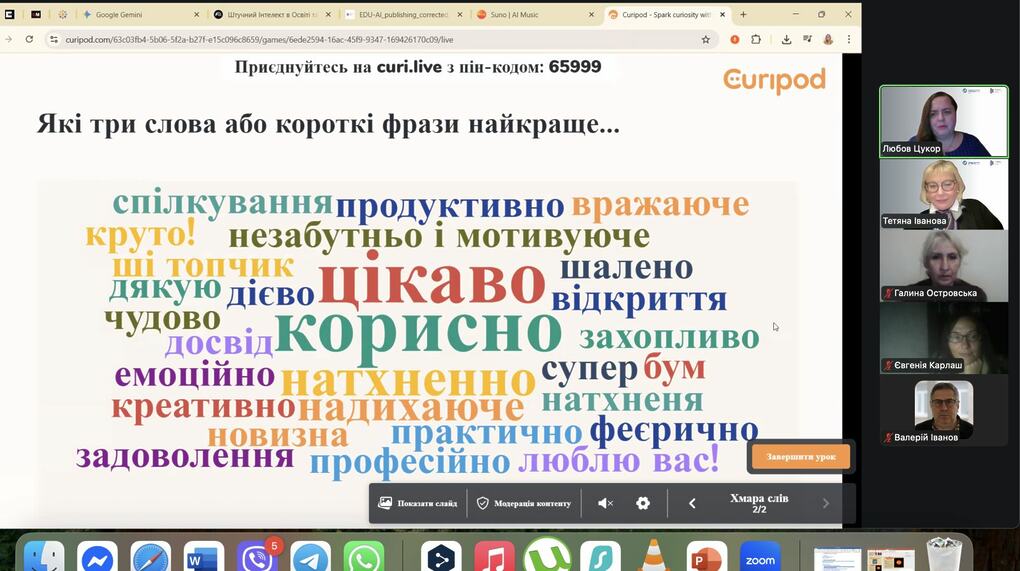Image resolution: width=1020 pixels, height=571 pixels.
Task: Open Telegram from the dock
Action: pos(311,557)
